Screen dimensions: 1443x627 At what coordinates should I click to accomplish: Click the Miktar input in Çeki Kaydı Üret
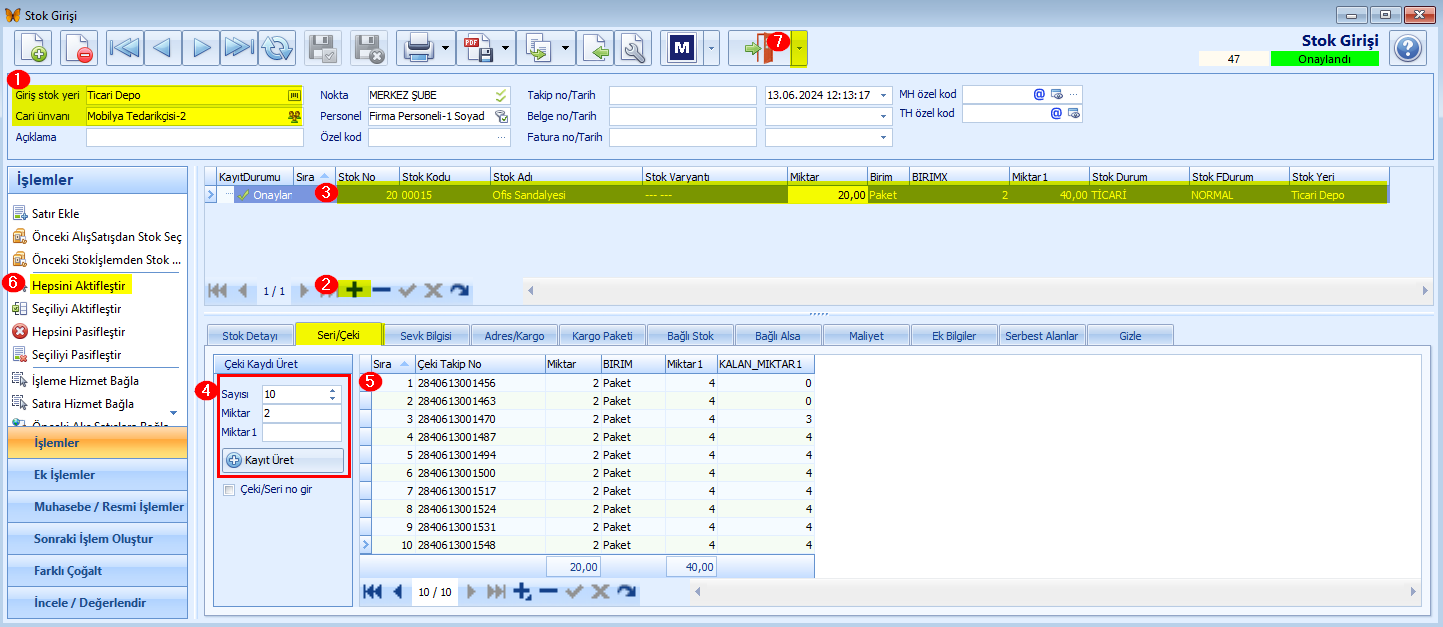click(302, 413)
